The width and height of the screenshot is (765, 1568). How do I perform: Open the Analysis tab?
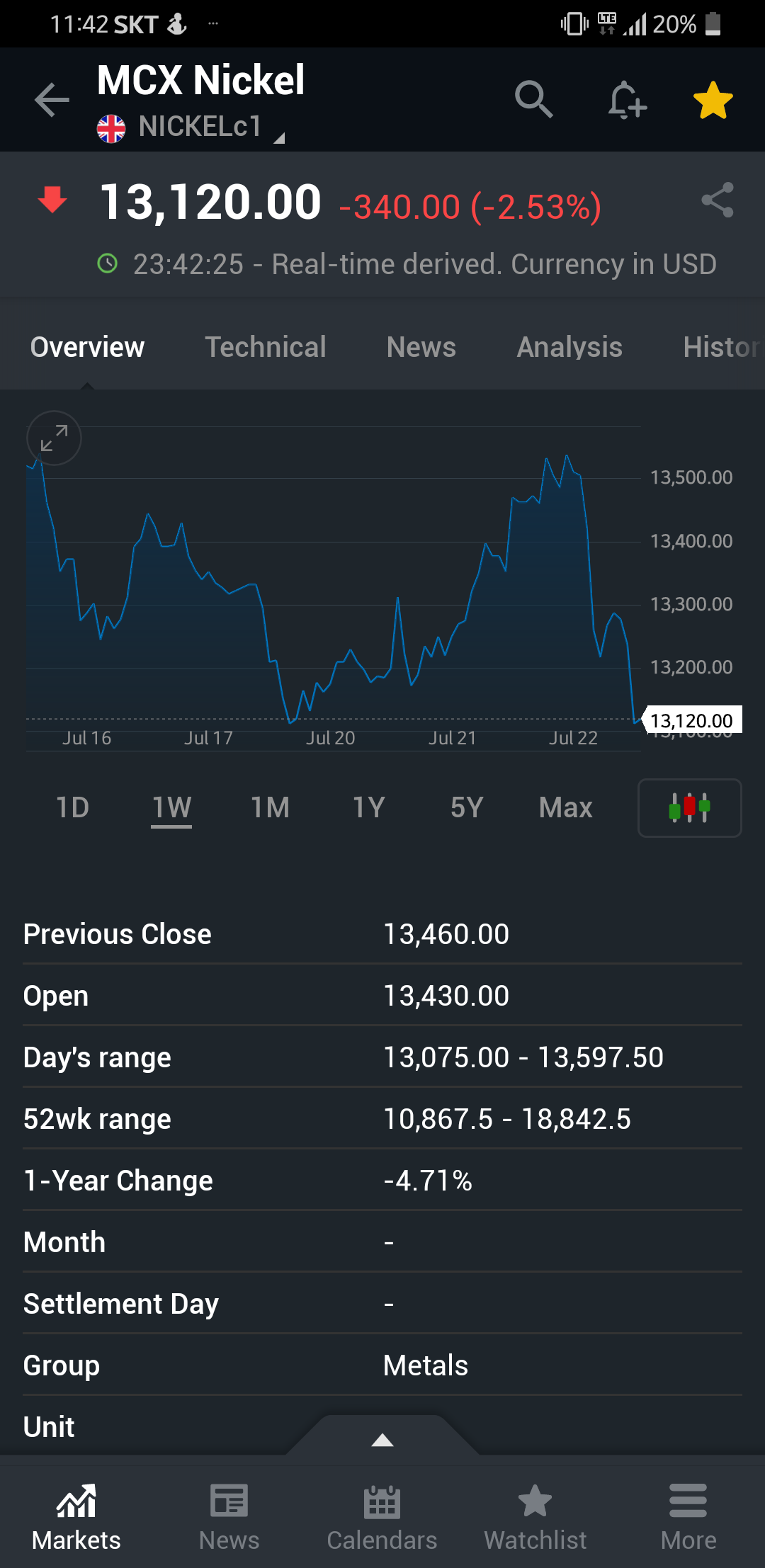pyautogui.click(x=569, y=347)
